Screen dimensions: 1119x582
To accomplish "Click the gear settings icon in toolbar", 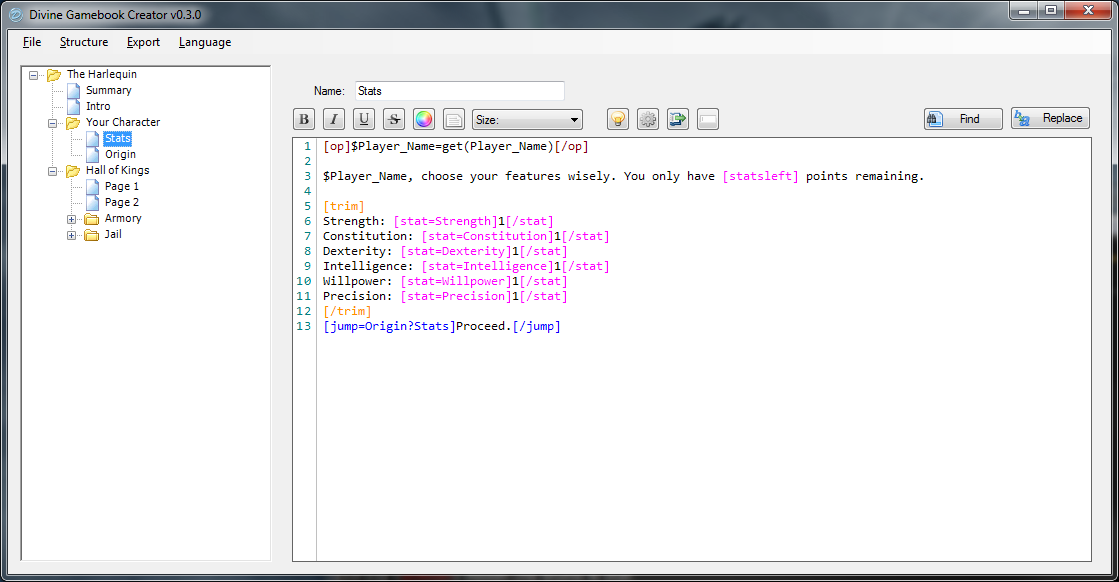I will [648, 119].
